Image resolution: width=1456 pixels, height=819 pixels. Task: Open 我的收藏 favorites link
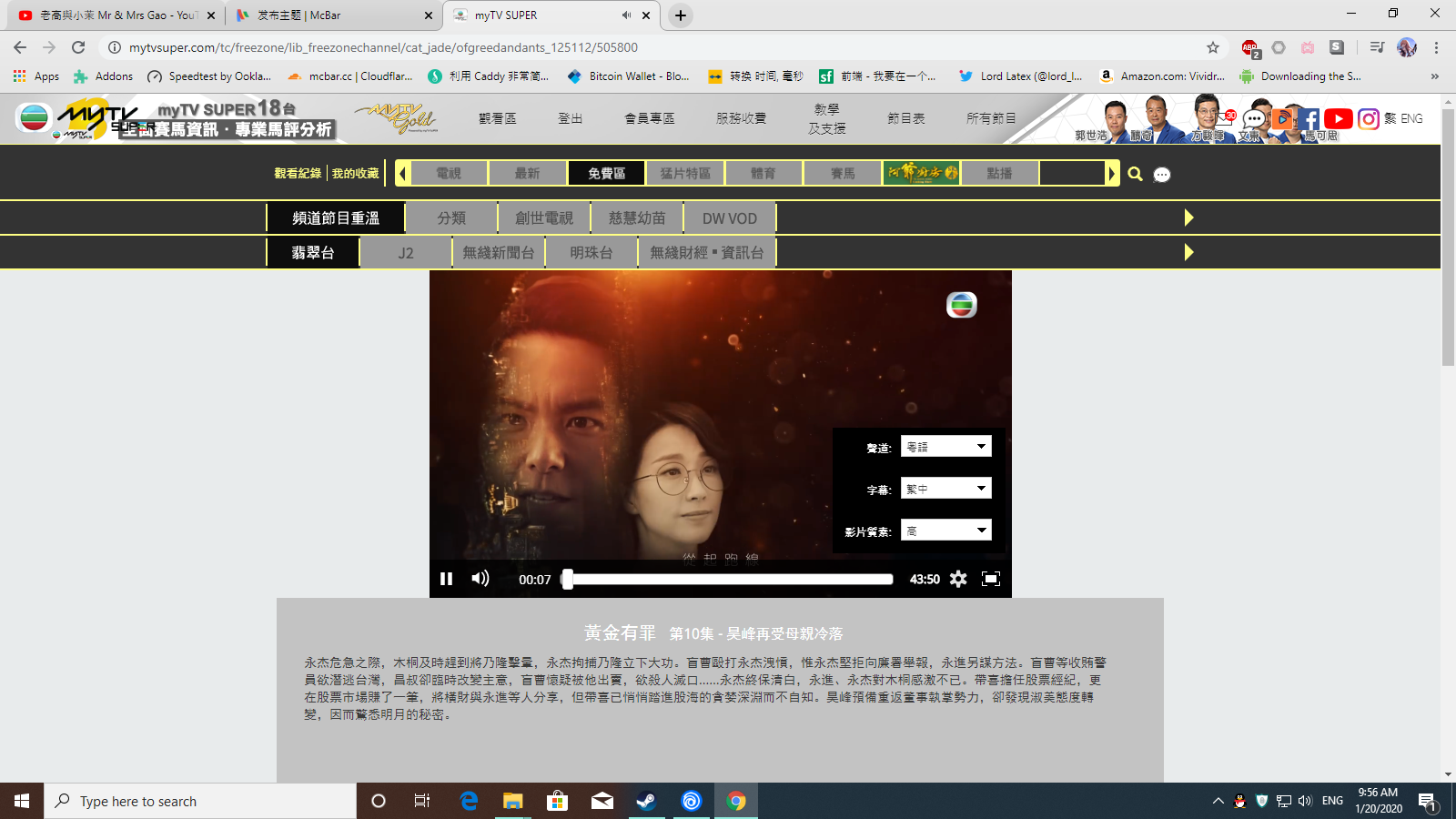click(x=355, y=173)
